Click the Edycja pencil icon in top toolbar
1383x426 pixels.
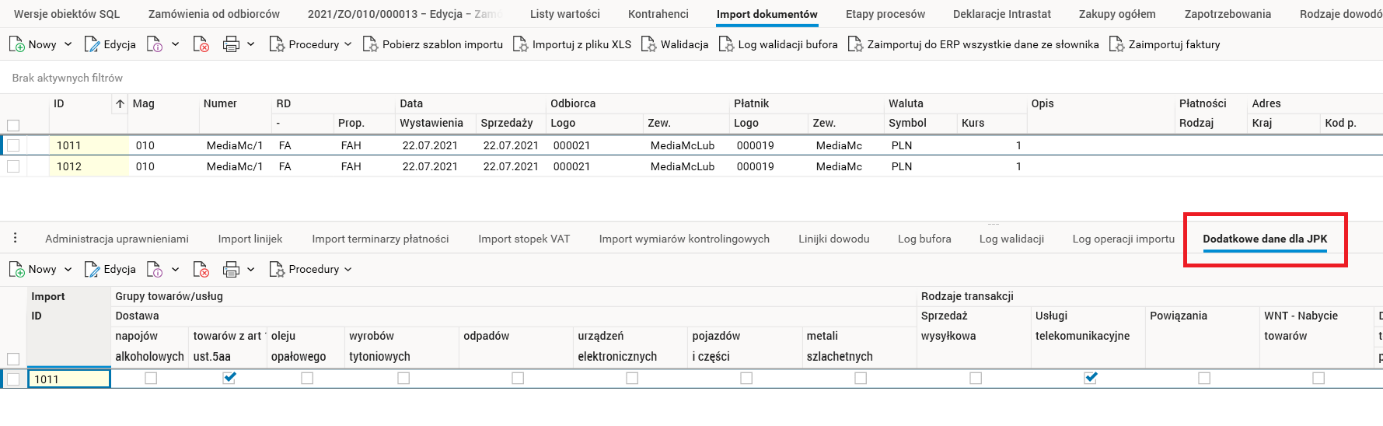[x=93, y=45]
